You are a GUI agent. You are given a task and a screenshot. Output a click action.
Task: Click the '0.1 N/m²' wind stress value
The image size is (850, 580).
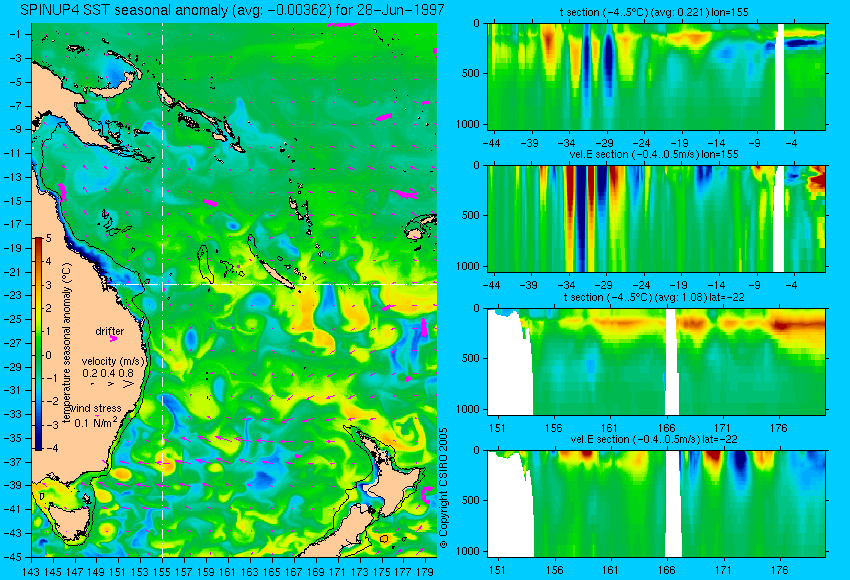[x=96, y=422]
